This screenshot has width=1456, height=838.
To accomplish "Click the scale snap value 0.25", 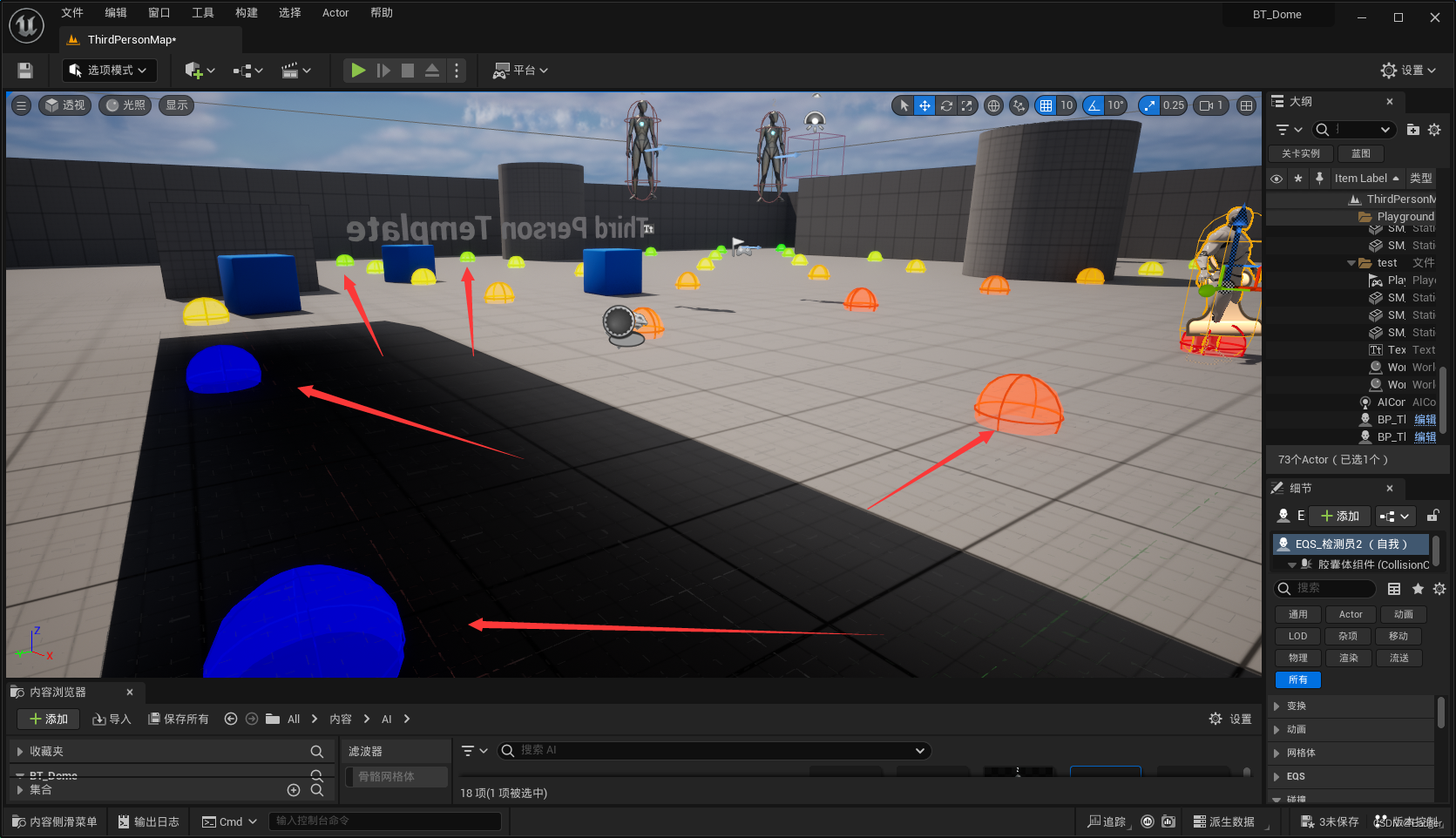I will point(1174,105).
